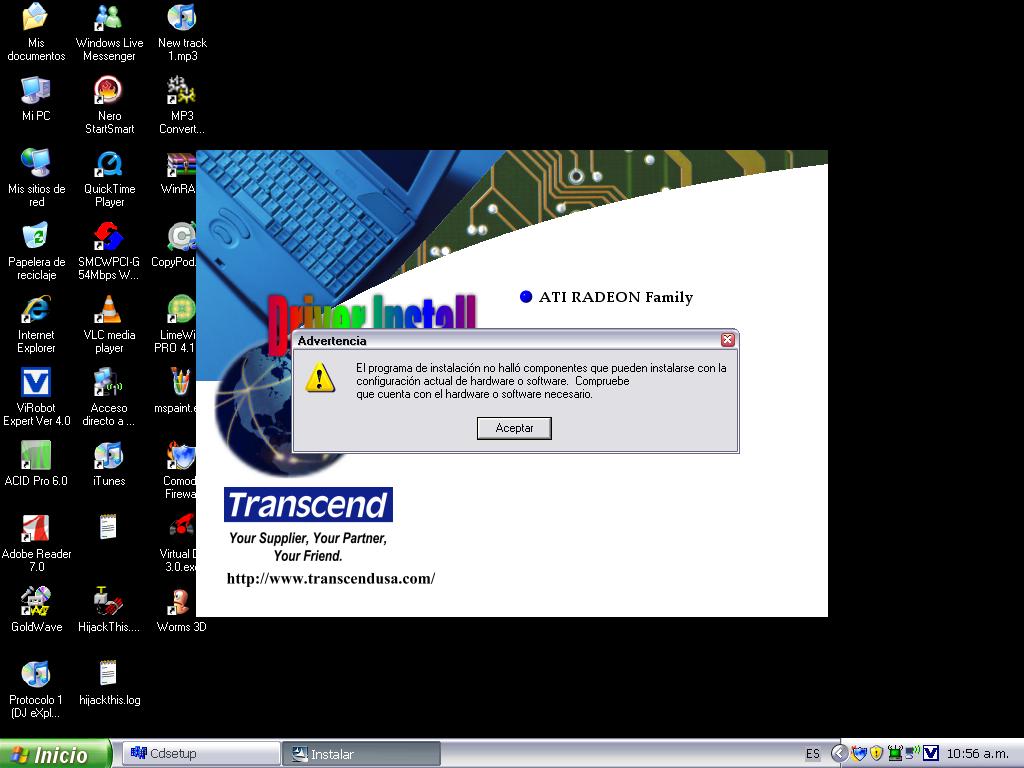This screenshot has height=768, width=1024.
Task: Switch to the Instalar taskbar window
Action: coord(361,754)
